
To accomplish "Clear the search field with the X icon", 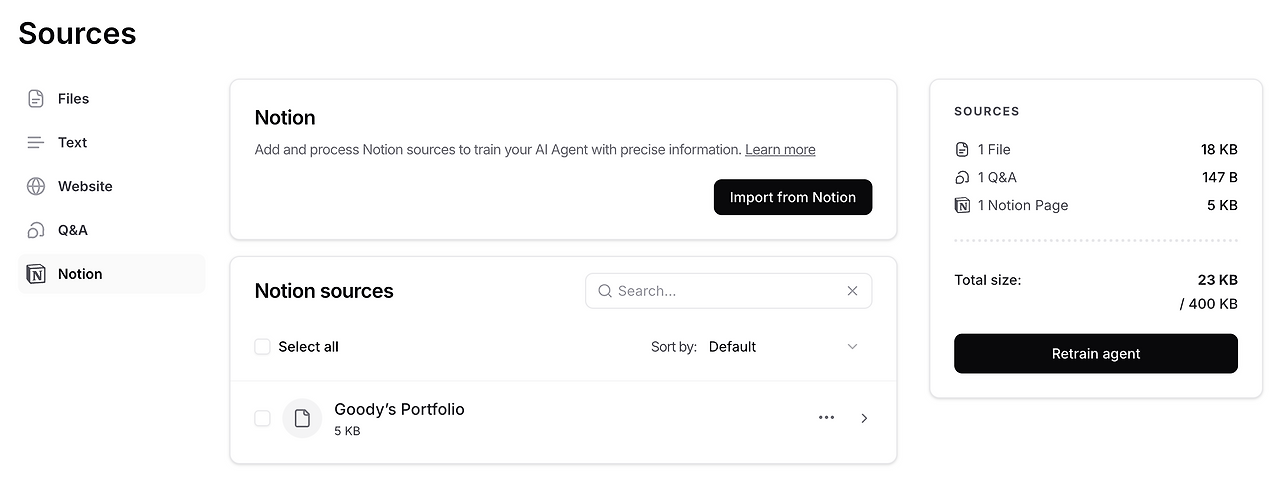I will coord(852,291).
